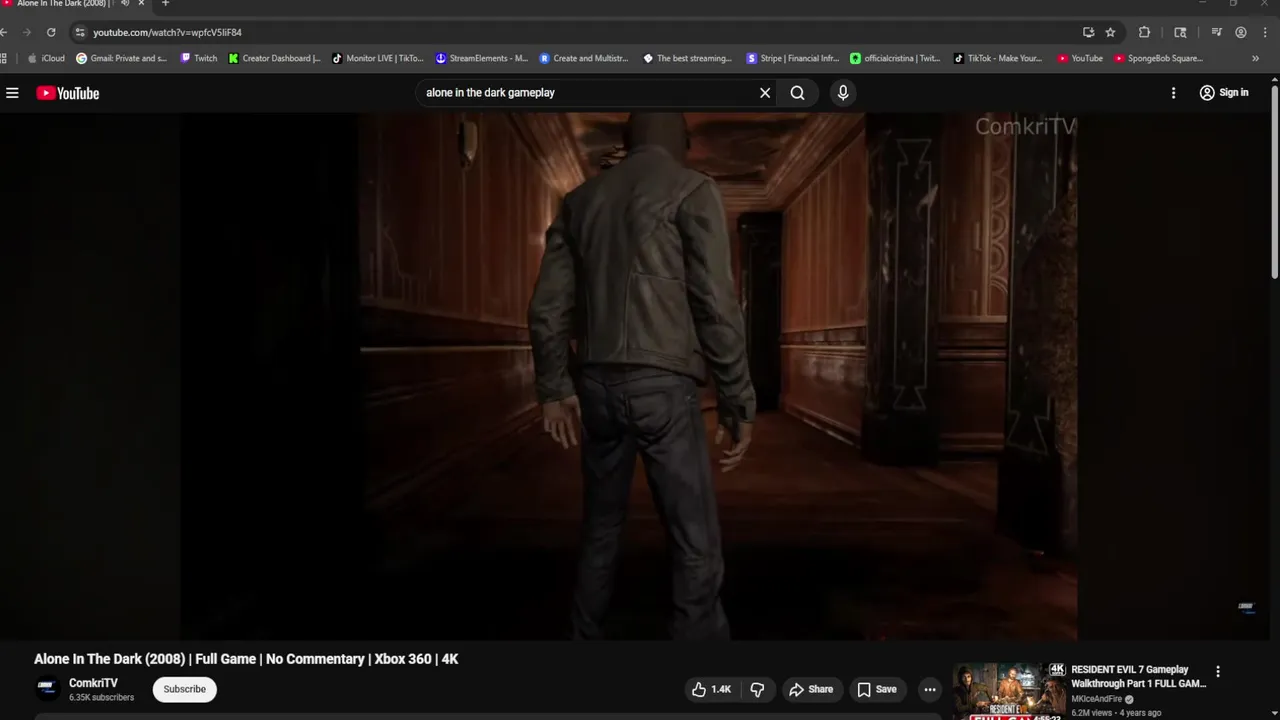View site information icon in the address bar

(80, 32)
